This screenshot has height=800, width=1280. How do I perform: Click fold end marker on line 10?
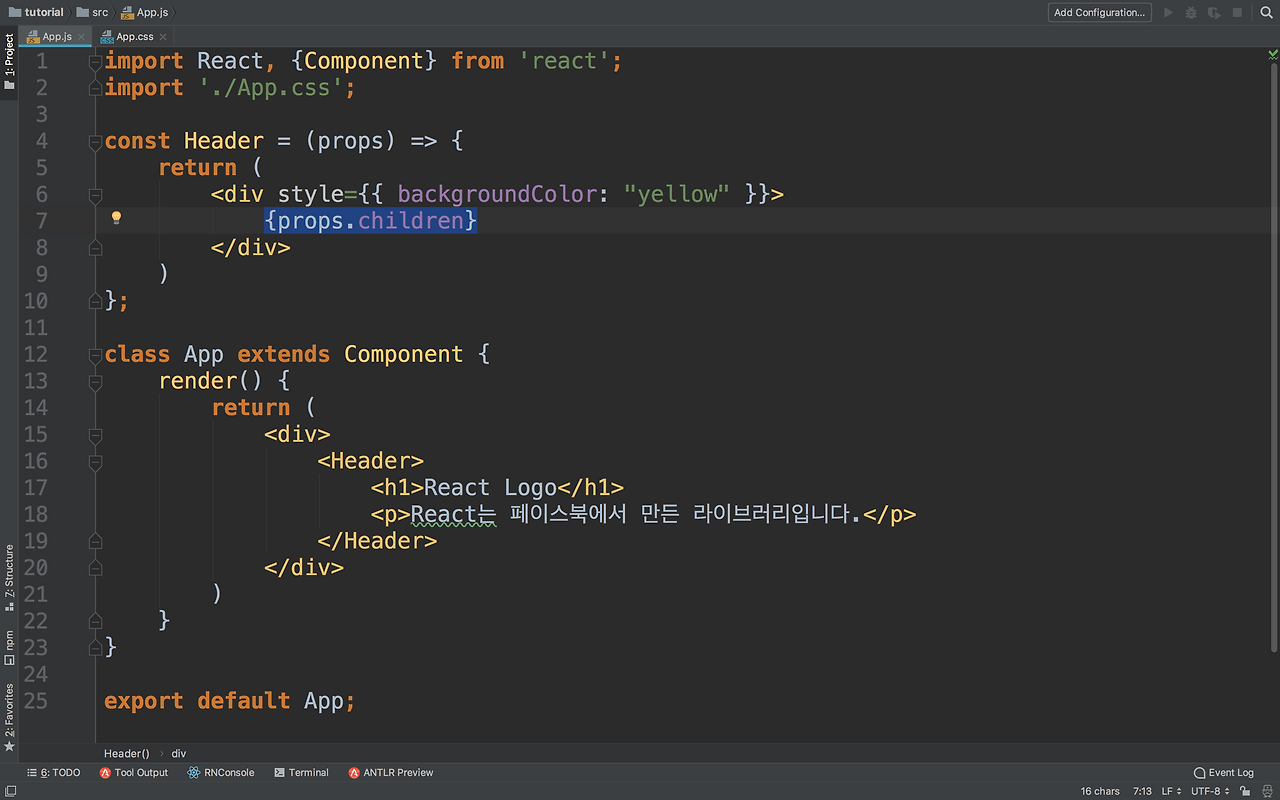click(95, 301)
